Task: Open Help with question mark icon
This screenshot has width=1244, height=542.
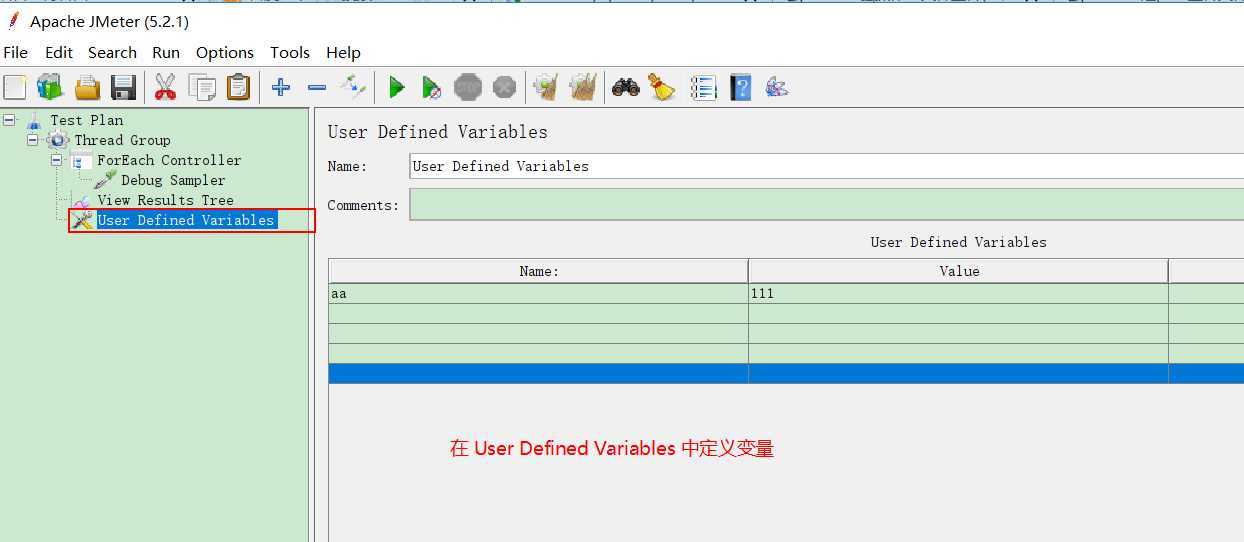Action: tap(740, 87)
